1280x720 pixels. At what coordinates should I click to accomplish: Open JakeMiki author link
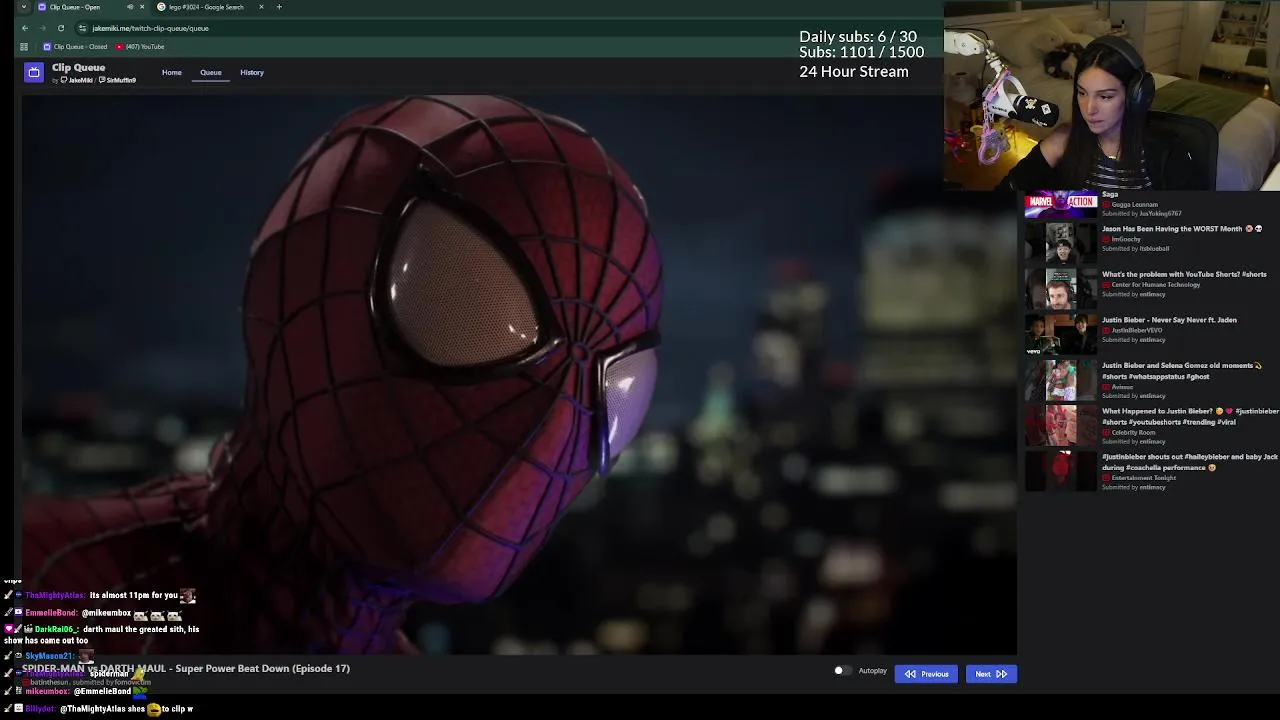[x=78, y=80]
